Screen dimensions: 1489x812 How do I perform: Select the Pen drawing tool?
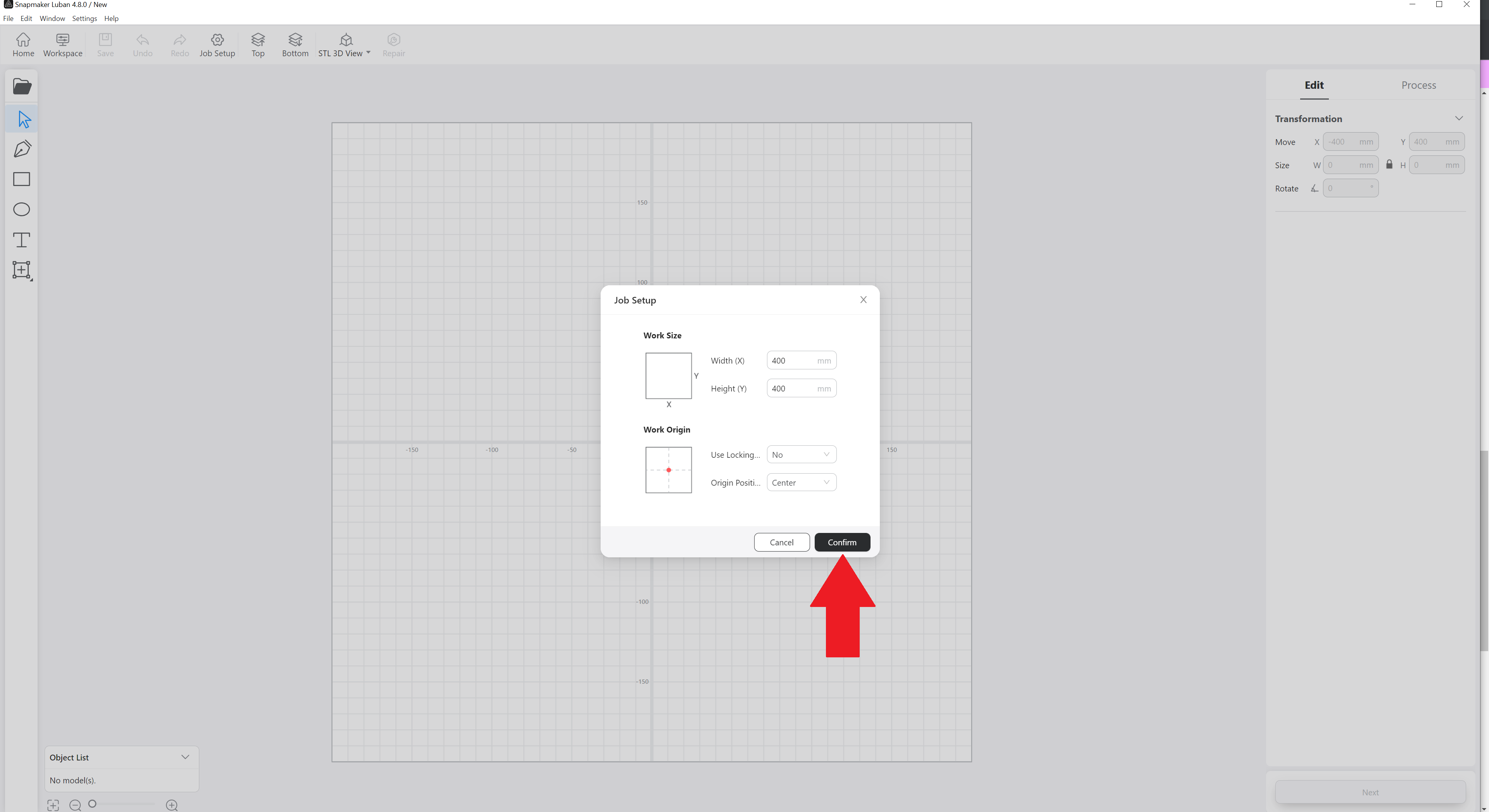coord(22,149)
